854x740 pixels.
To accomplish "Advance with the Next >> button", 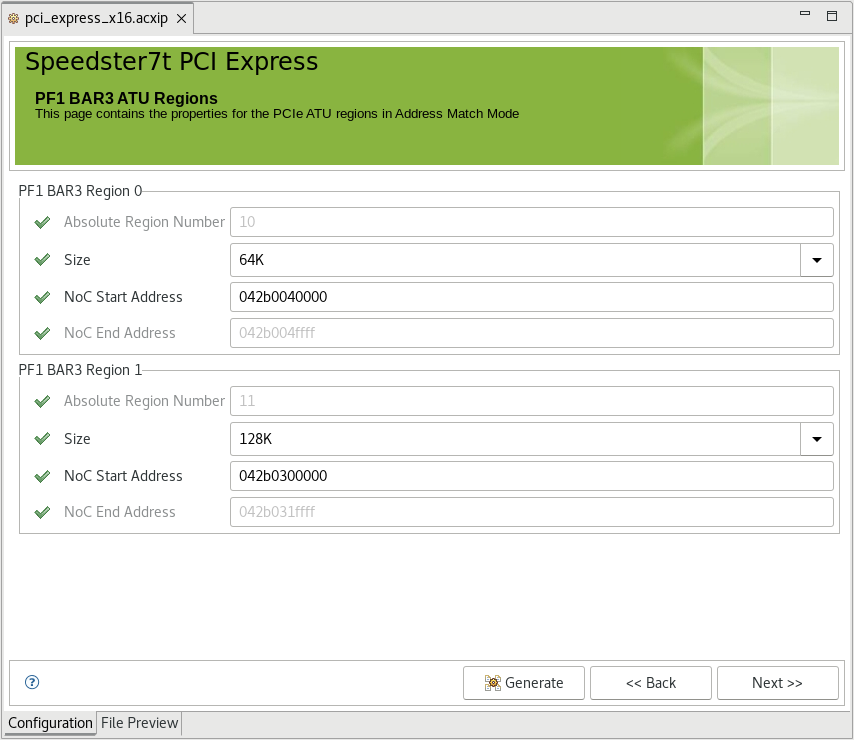I will coord(777,683).
